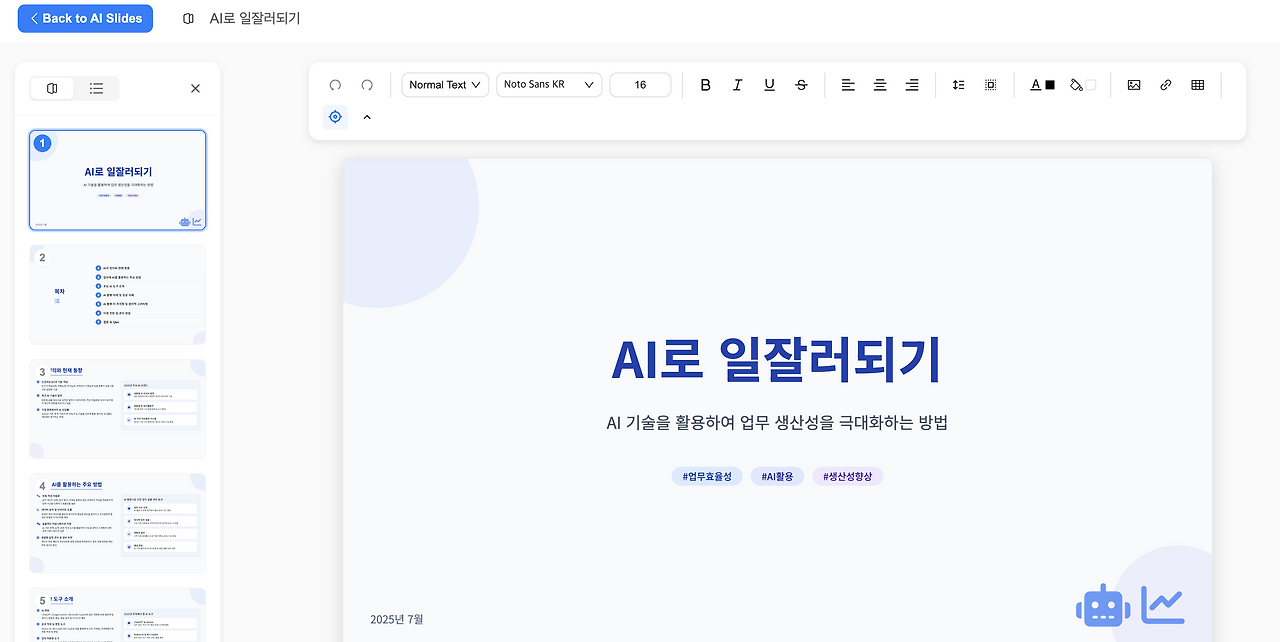
Task: Redo the last undone change
Action: point(366,85)
